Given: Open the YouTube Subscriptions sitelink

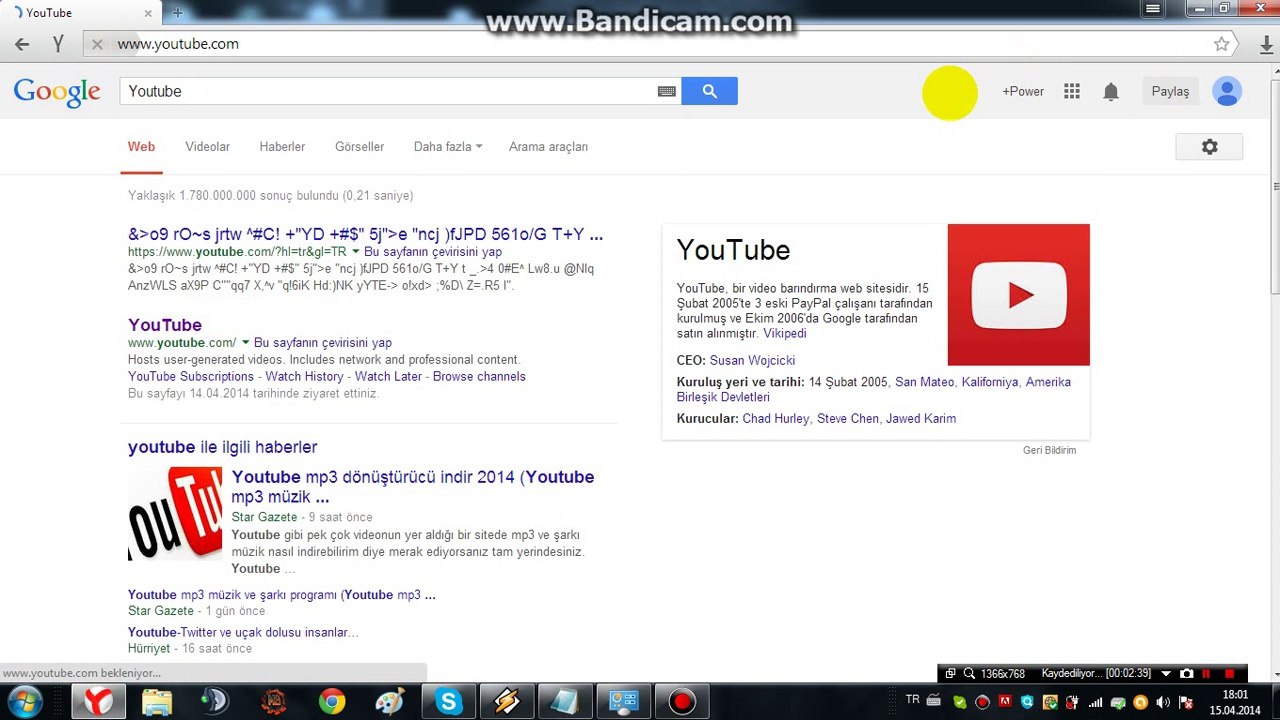Looking at the screenshot, I should (191, 377).
